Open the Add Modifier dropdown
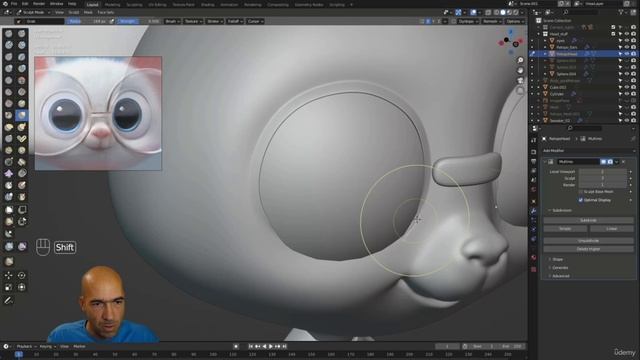Image resolution: width=640 pixels, height=360 pixels. click(x=588, y=151)
